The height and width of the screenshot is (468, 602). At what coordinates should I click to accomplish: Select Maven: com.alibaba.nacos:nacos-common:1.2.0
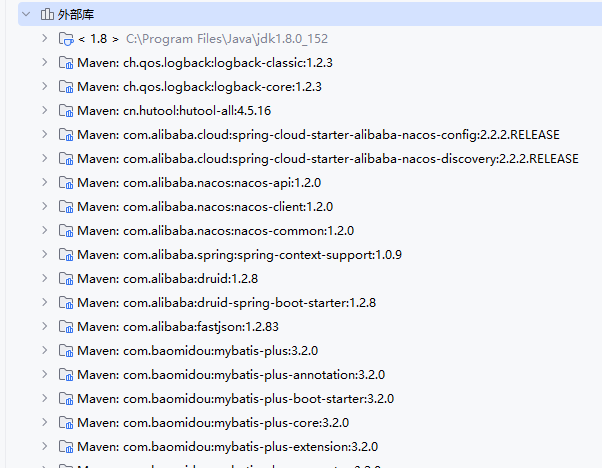pos(215,231)
